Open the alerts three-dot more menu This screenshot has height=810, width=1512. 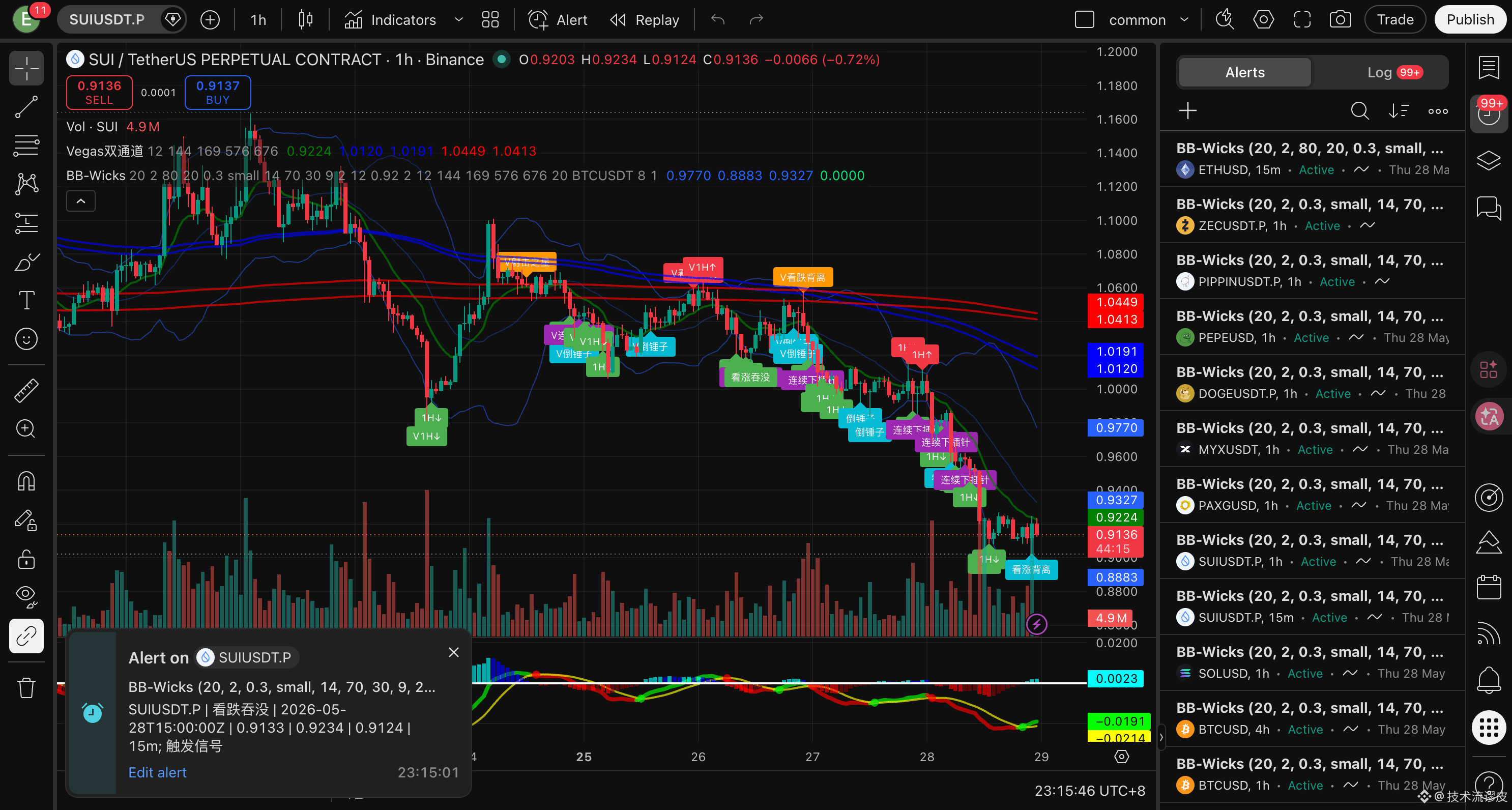1437,110
